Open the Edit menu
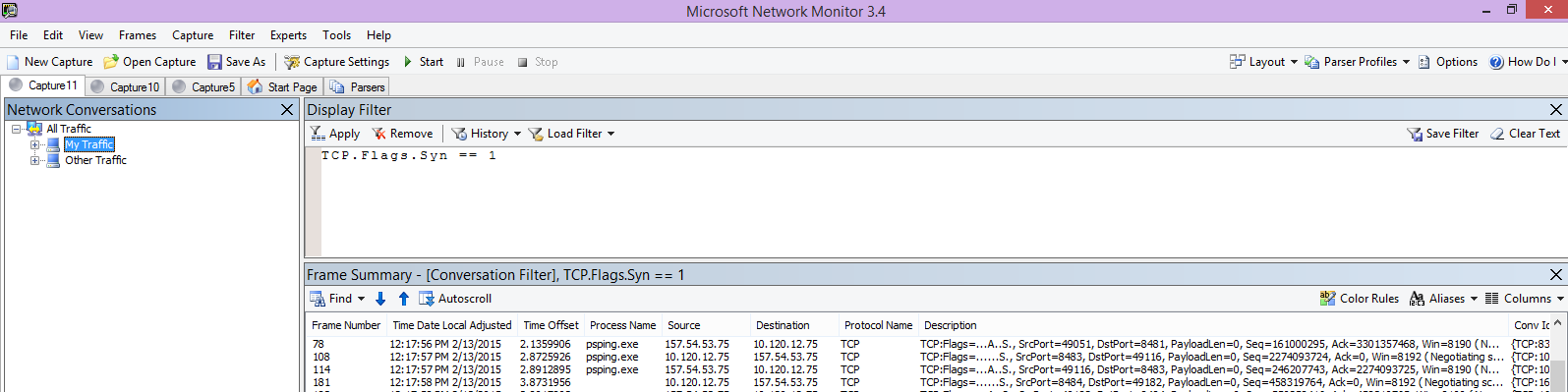This screenshot has height=392, width=1568. pos(53,35)
